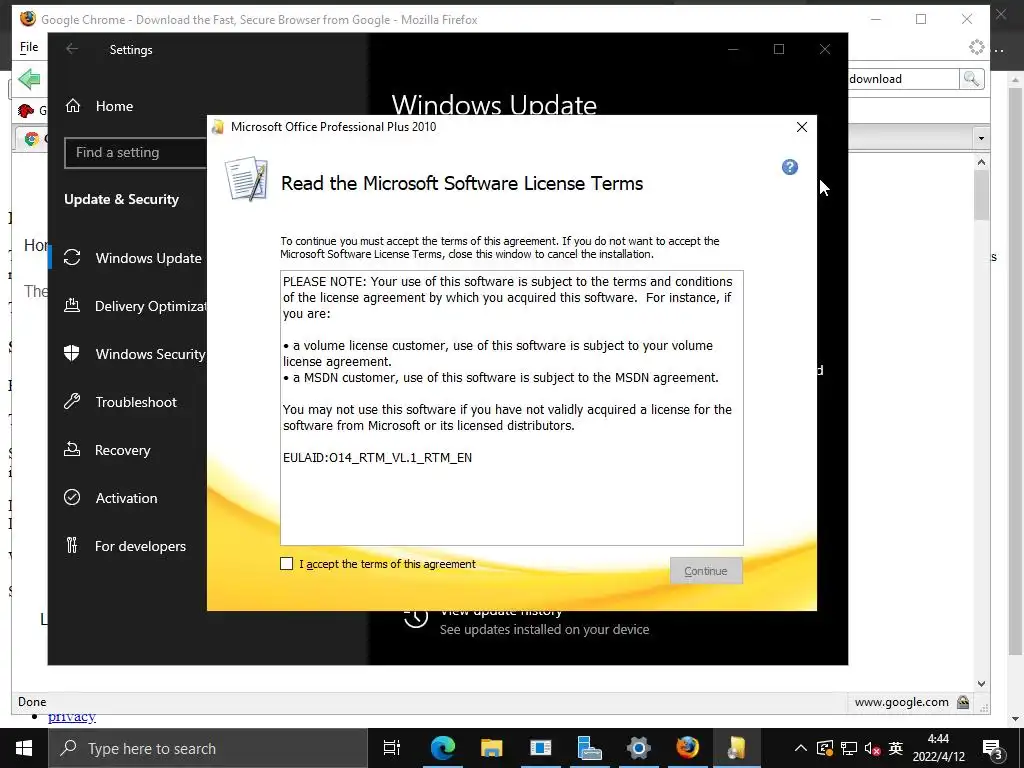Screen dimensions: 1024x768
Task: Click the Firefox search box containing 'download'
Action: pos(903,79)
